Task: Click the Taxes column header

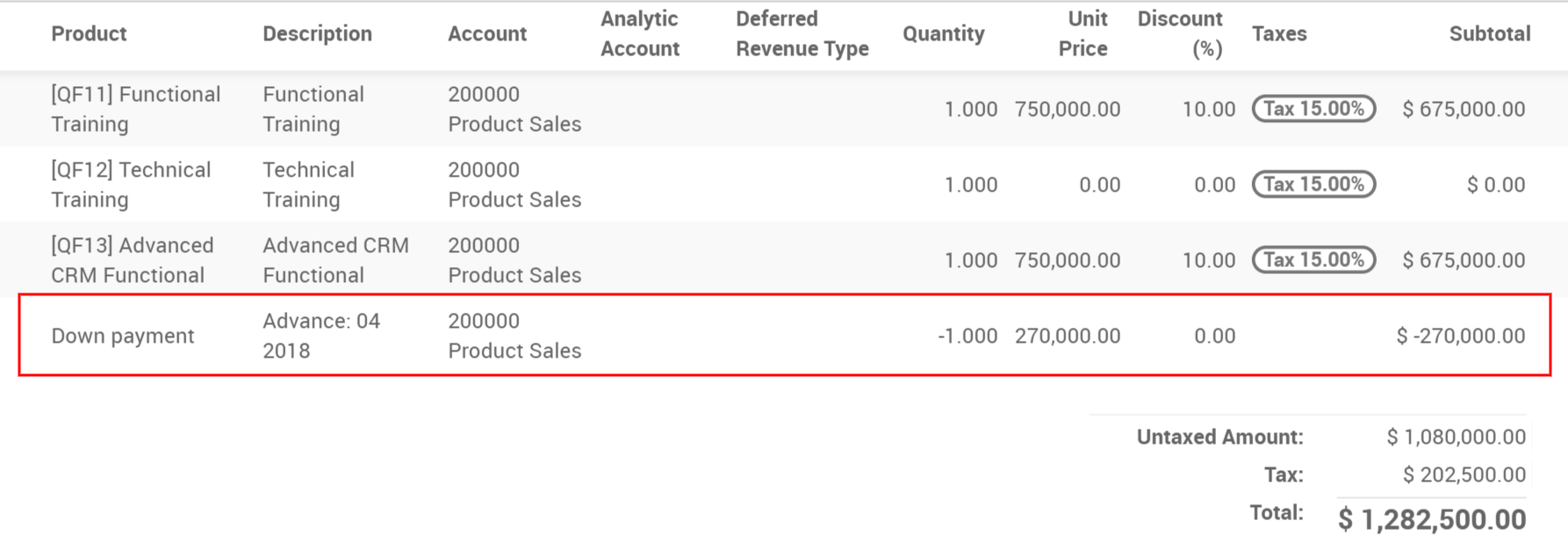Action: tap(1278, 33)
